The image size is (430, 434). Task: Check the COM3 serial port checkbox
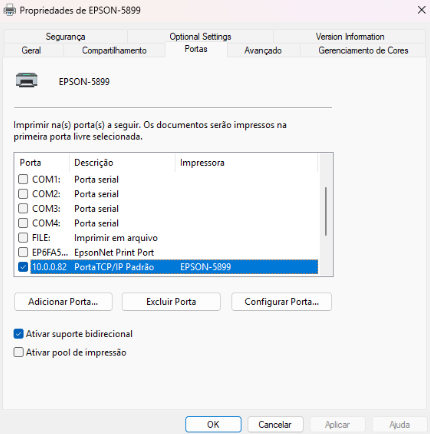(x=23, y=209)
